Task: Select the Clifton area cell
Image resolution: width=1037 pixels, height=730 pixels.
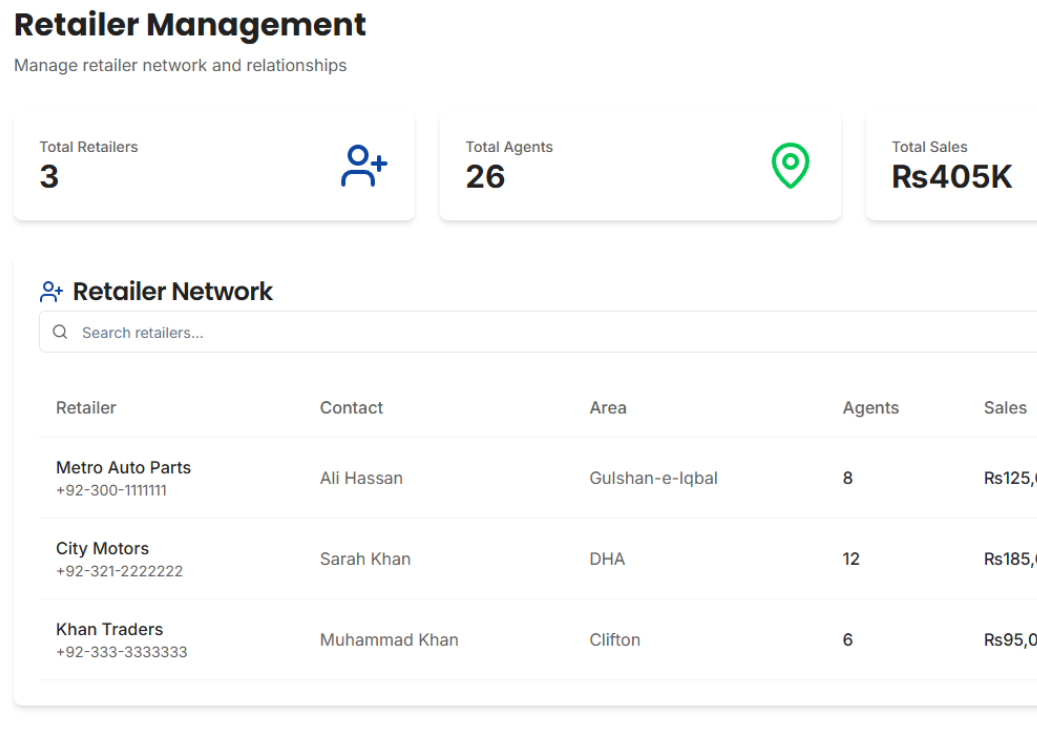Action: click(x=615, y=640)
